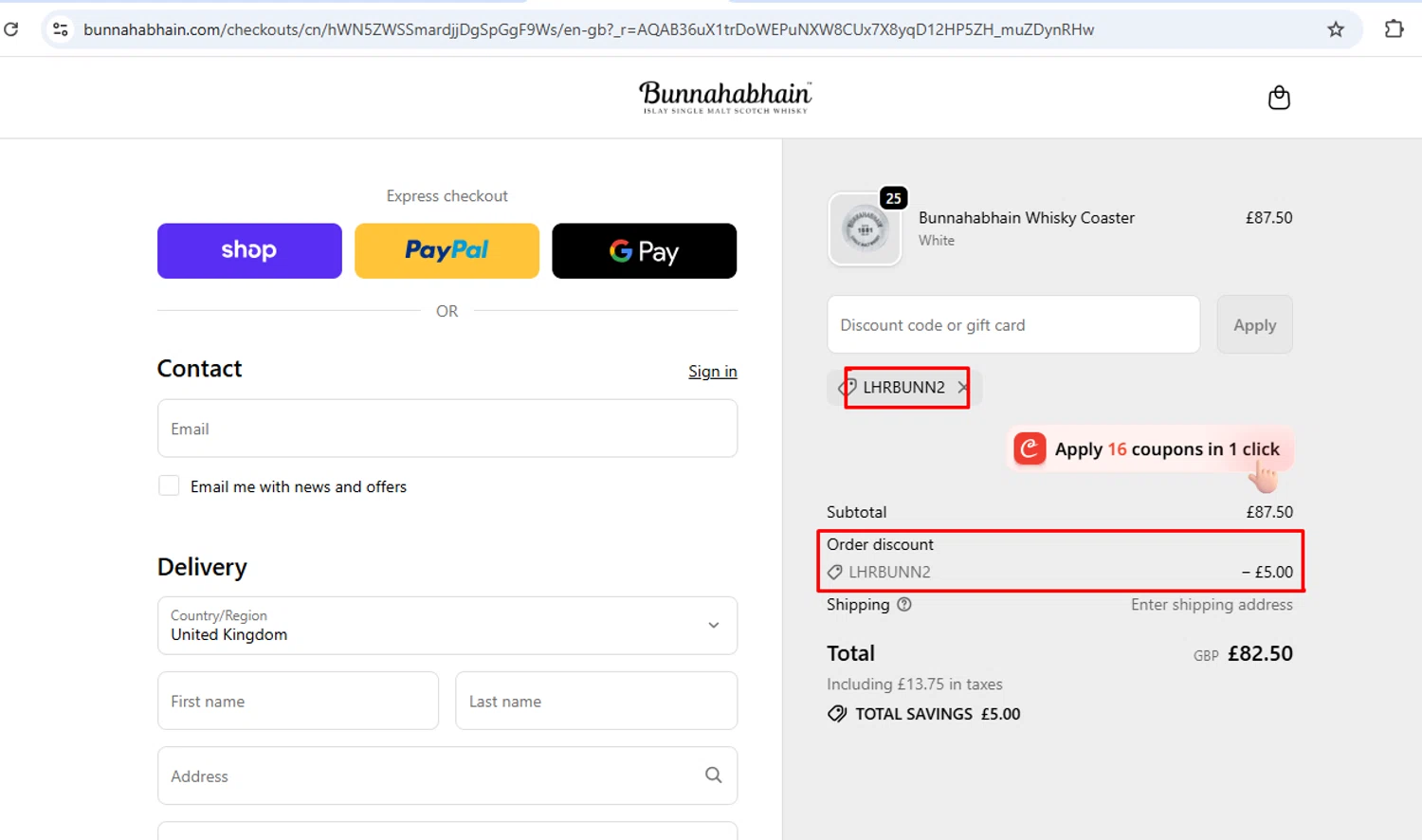Click the address search magnifier icon
This screenshot has width=1422, height=840.
click(x=714, y=776)
